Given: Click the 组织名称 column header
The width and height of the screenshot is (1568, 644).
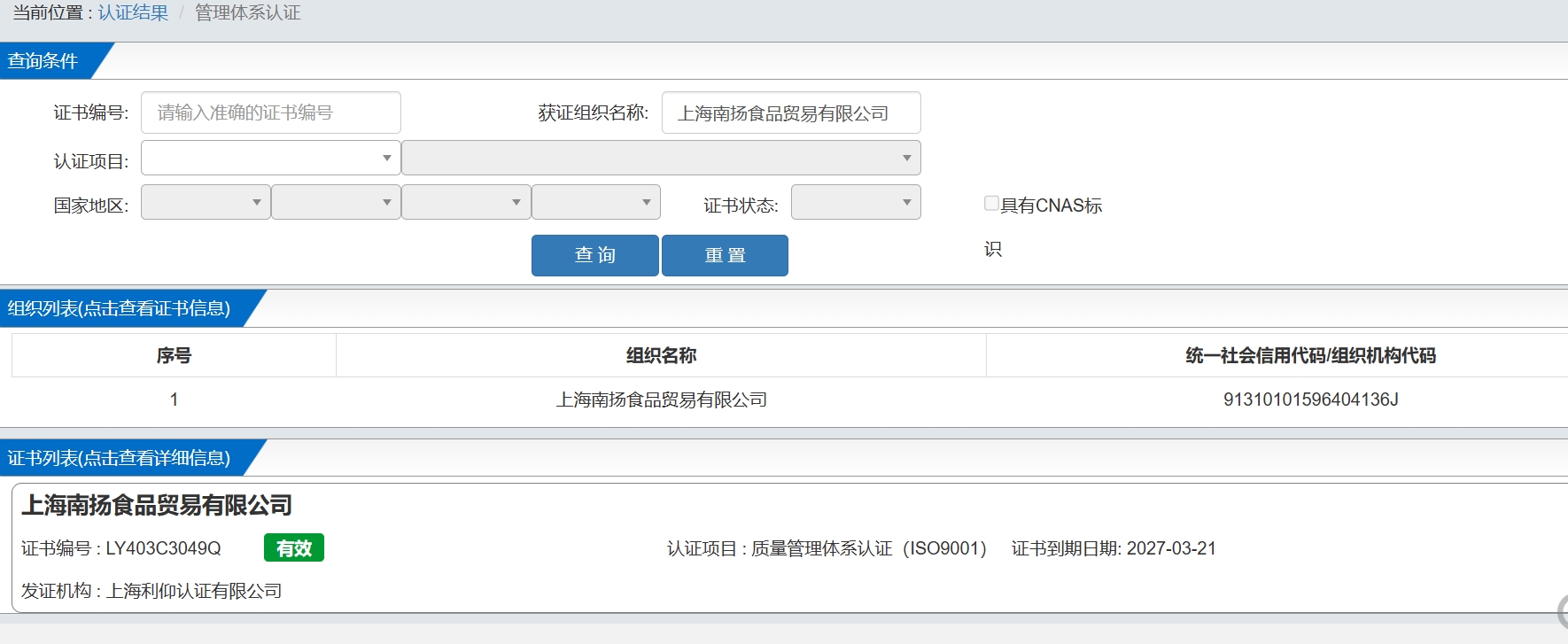Looking at the screenshot, I should pos(661,355).
